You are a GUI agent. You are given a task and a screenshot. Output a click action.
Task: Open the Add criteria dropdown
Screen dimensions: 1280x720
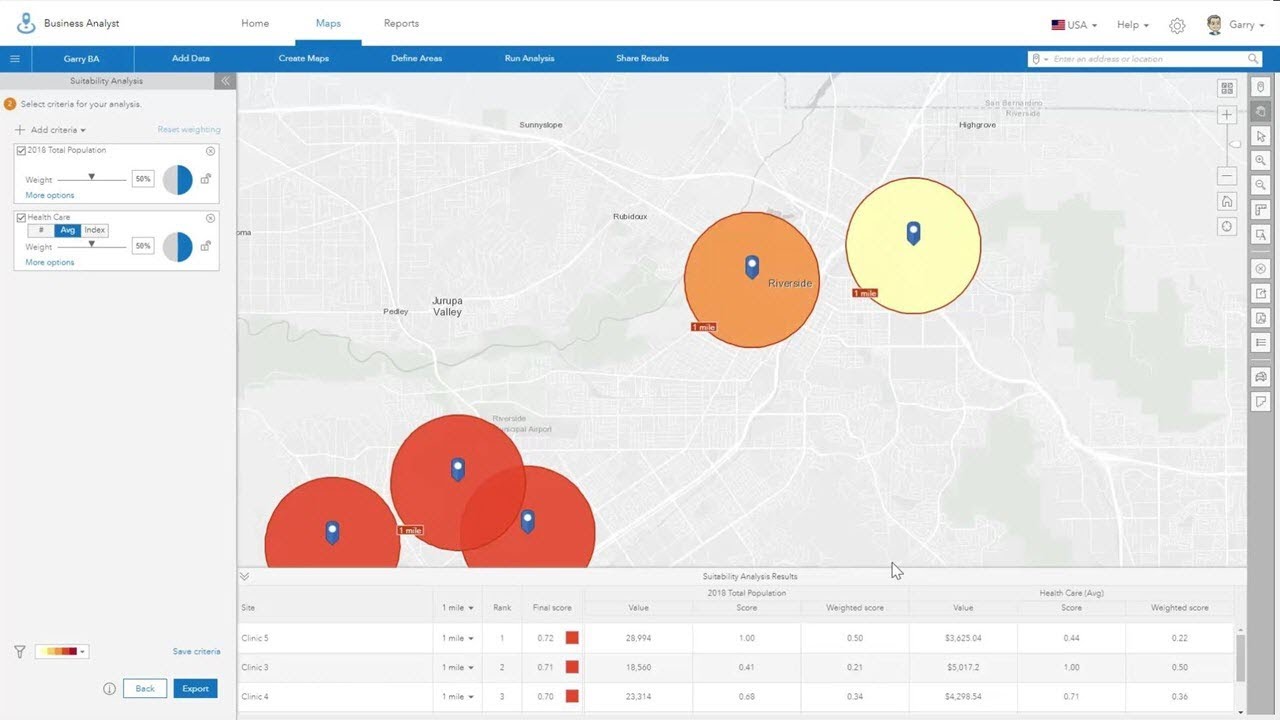pos(51,130)
